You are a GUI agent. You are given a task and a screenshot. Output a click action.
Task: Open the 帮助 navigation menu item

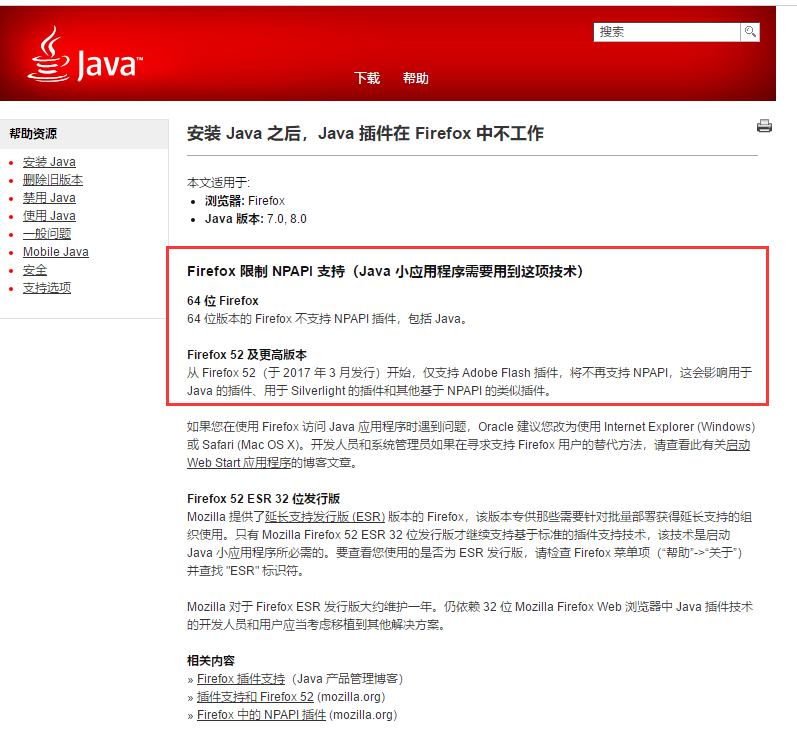tap(415, 78)
